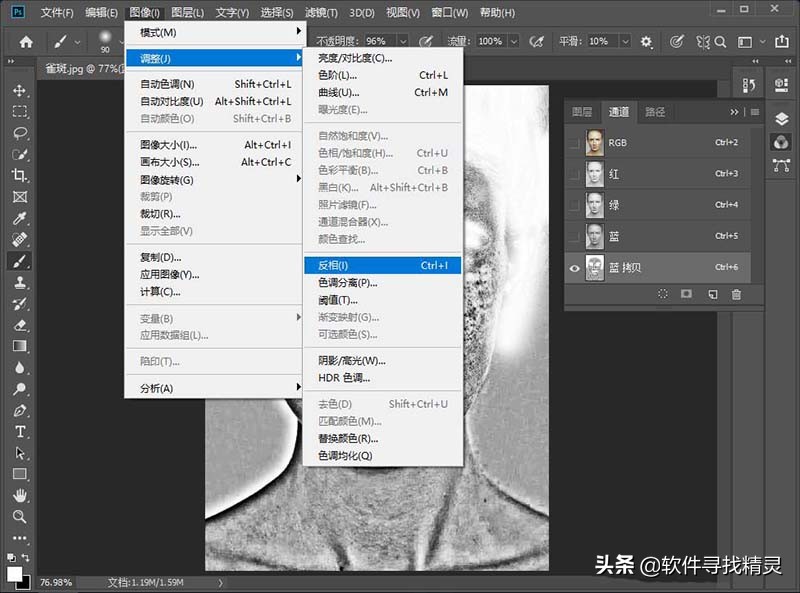Open the flow percentage dropdown
Screen dimensions: 800x593
click(x=512, y=41)
